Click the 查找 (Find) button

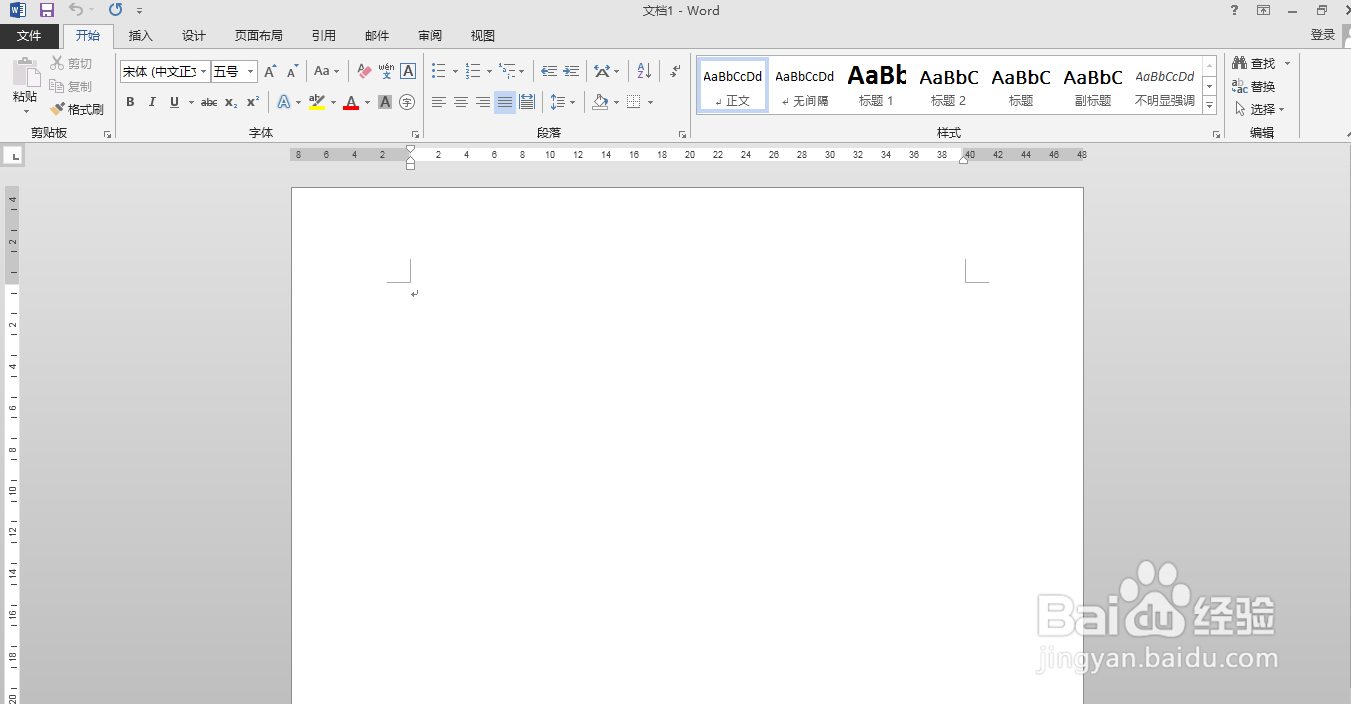pos(1254,63)
